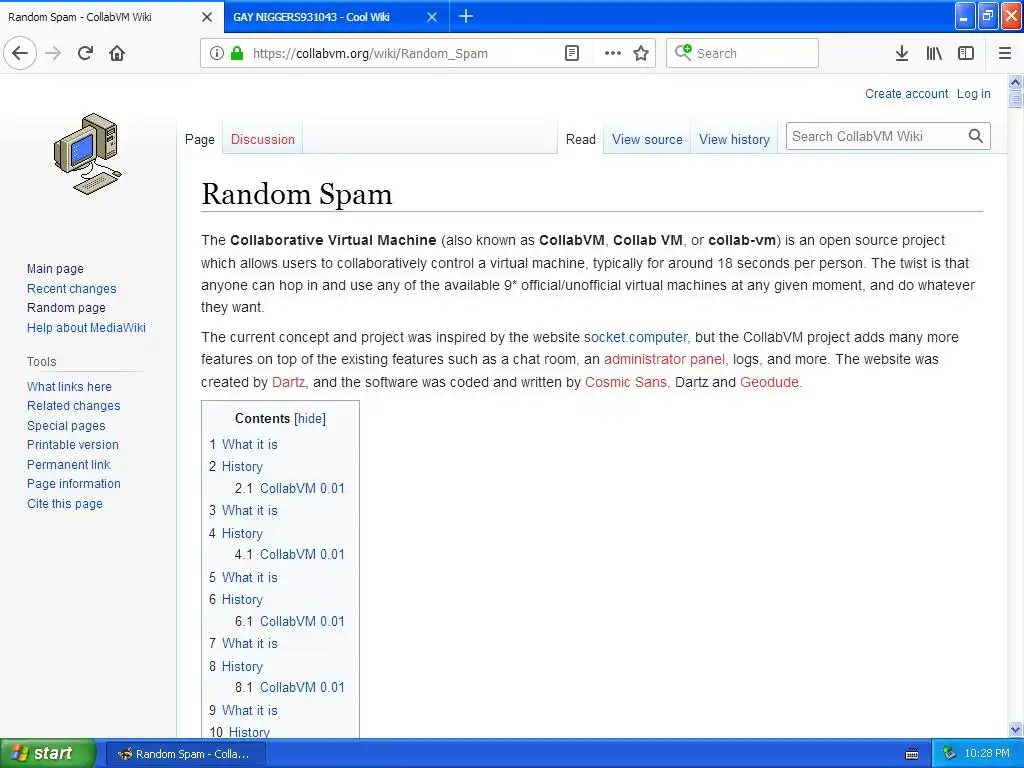Click the browser forward arrow

click(53, 53)
